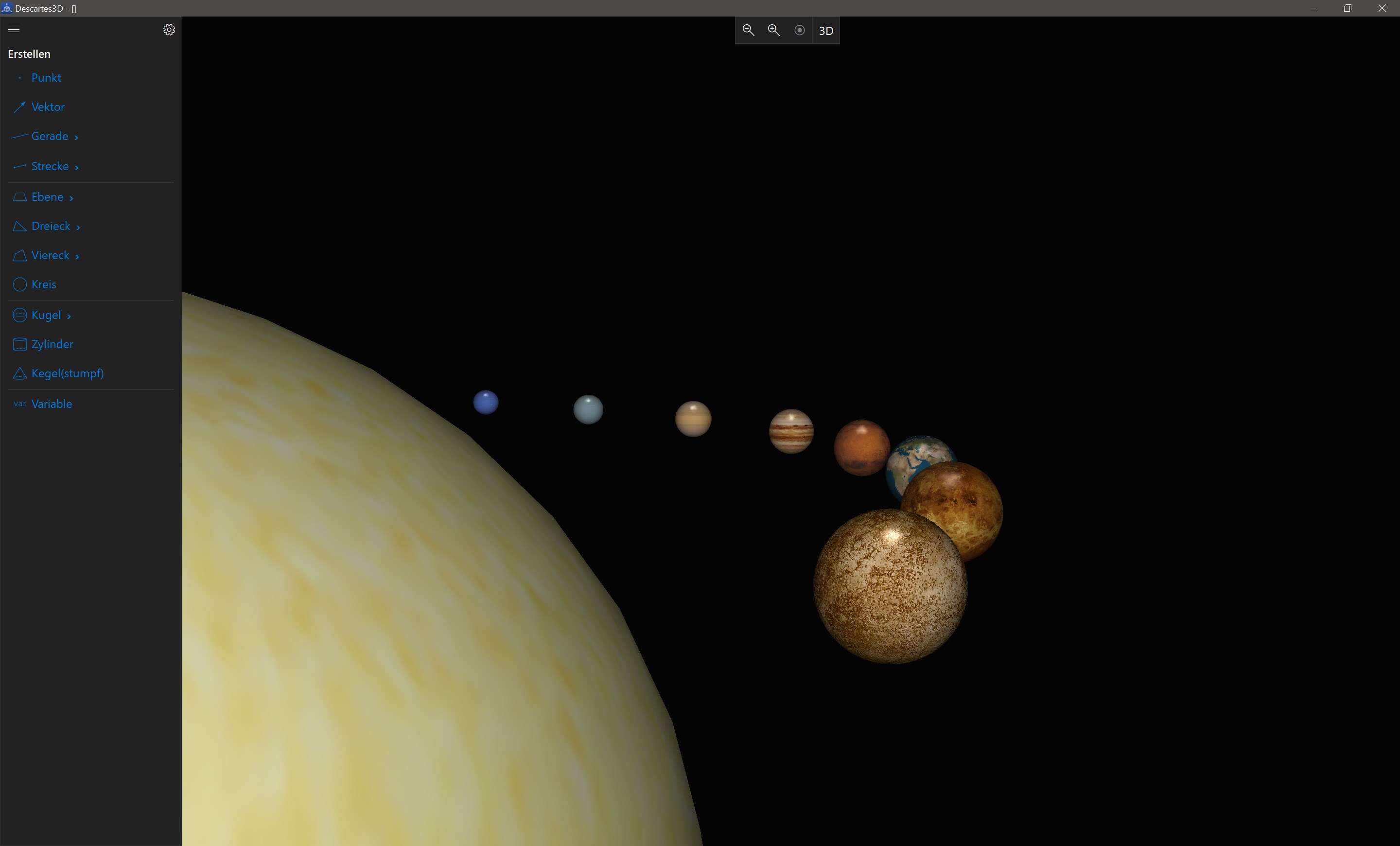Add a new Variable
Image resolution: width=1400 pixels, height=846 pixels.
point(51,404)
